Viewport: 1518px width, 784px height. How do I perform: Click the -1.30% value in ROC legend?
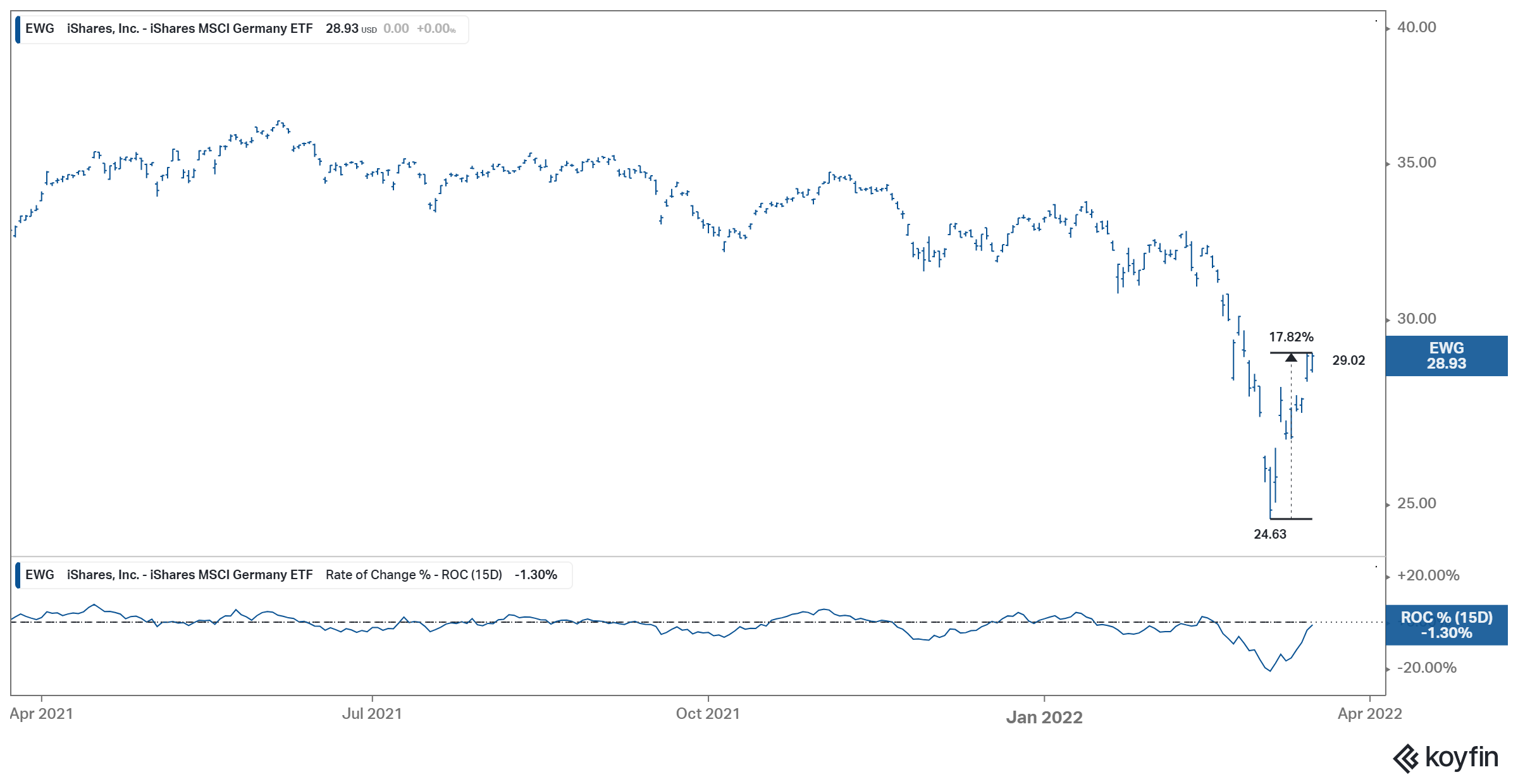536,575
